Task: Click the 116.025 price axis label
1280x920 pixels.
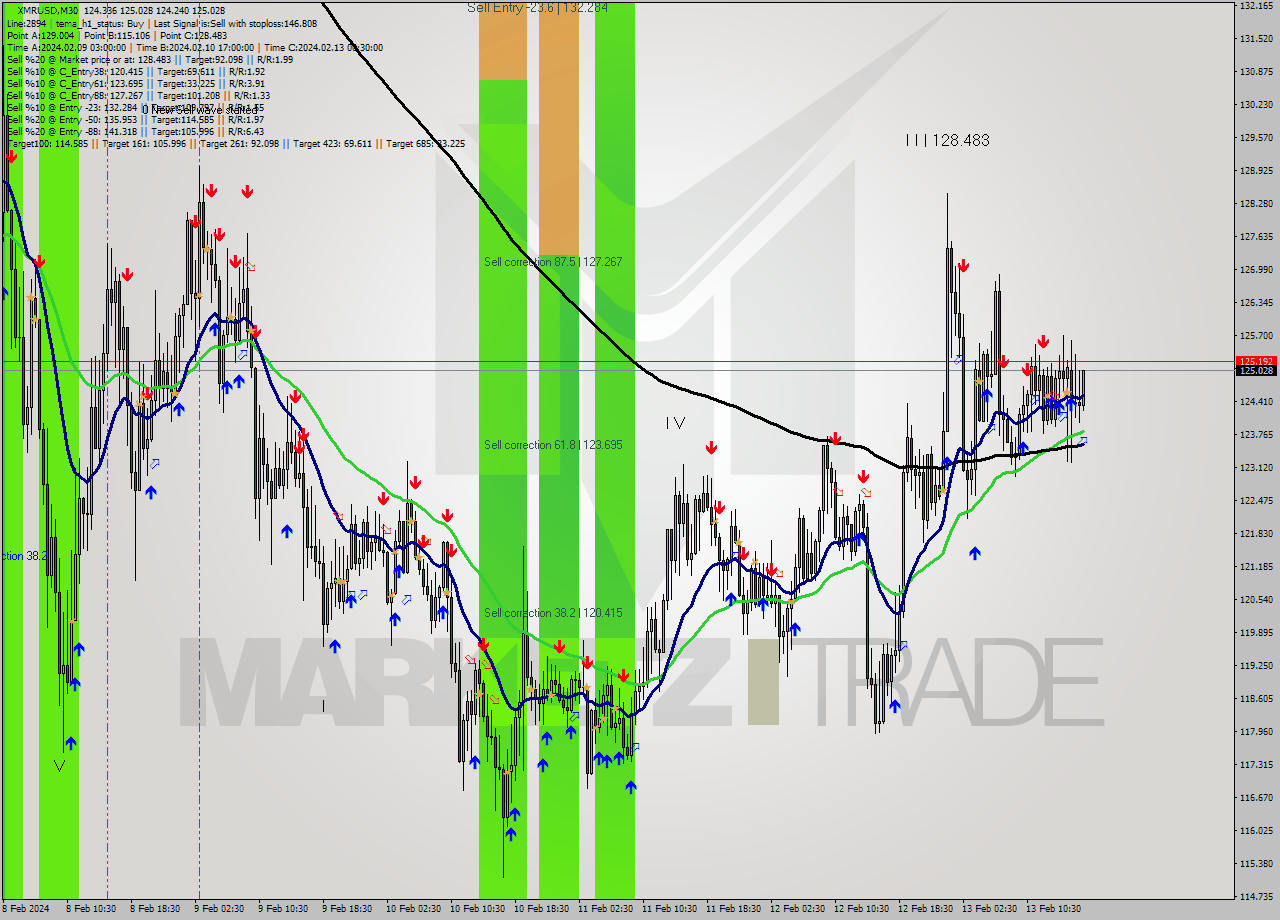Action: 1255,830
